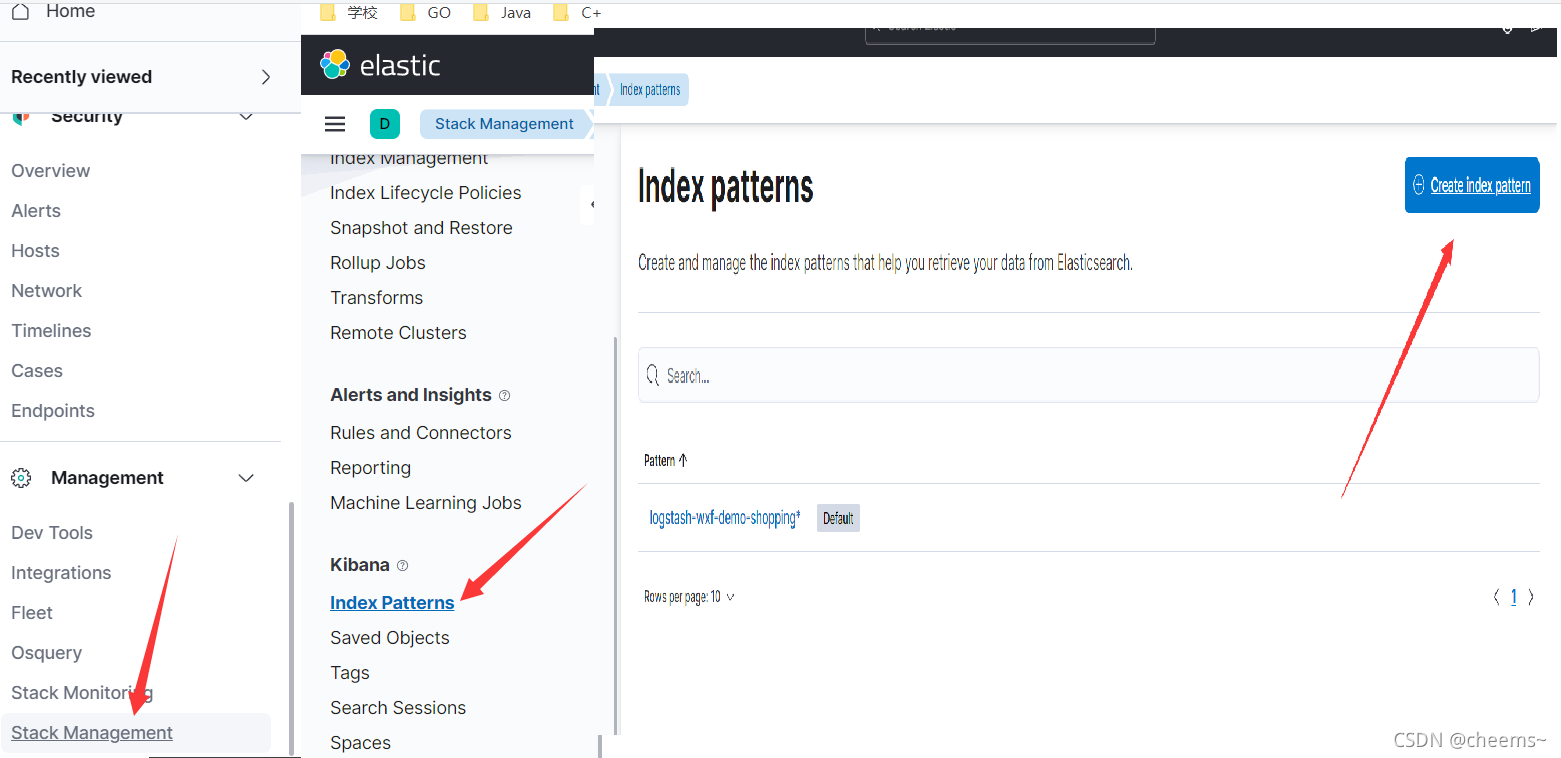
Task: Open Timelines
Action: [51, 331]
